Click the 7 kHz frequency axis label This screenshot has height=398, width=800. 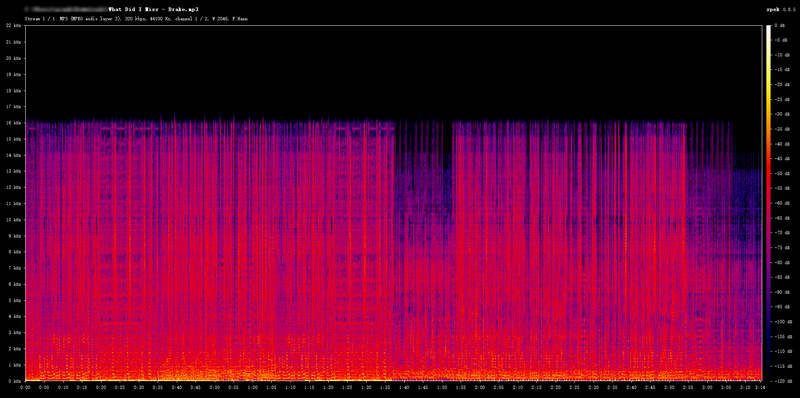coord(14,268)
